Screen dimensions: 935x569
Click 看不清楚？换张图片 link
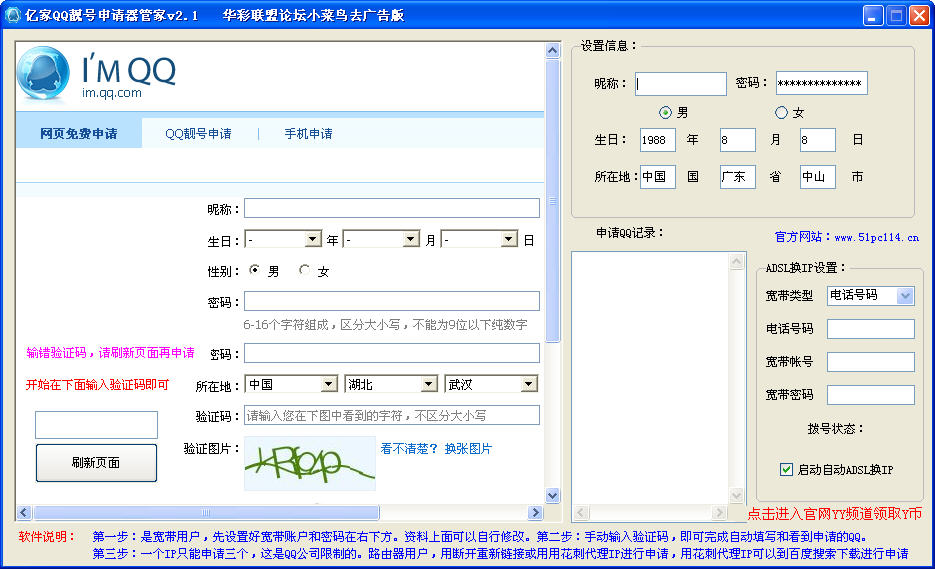pyautogui.click(x=436, y=449)
